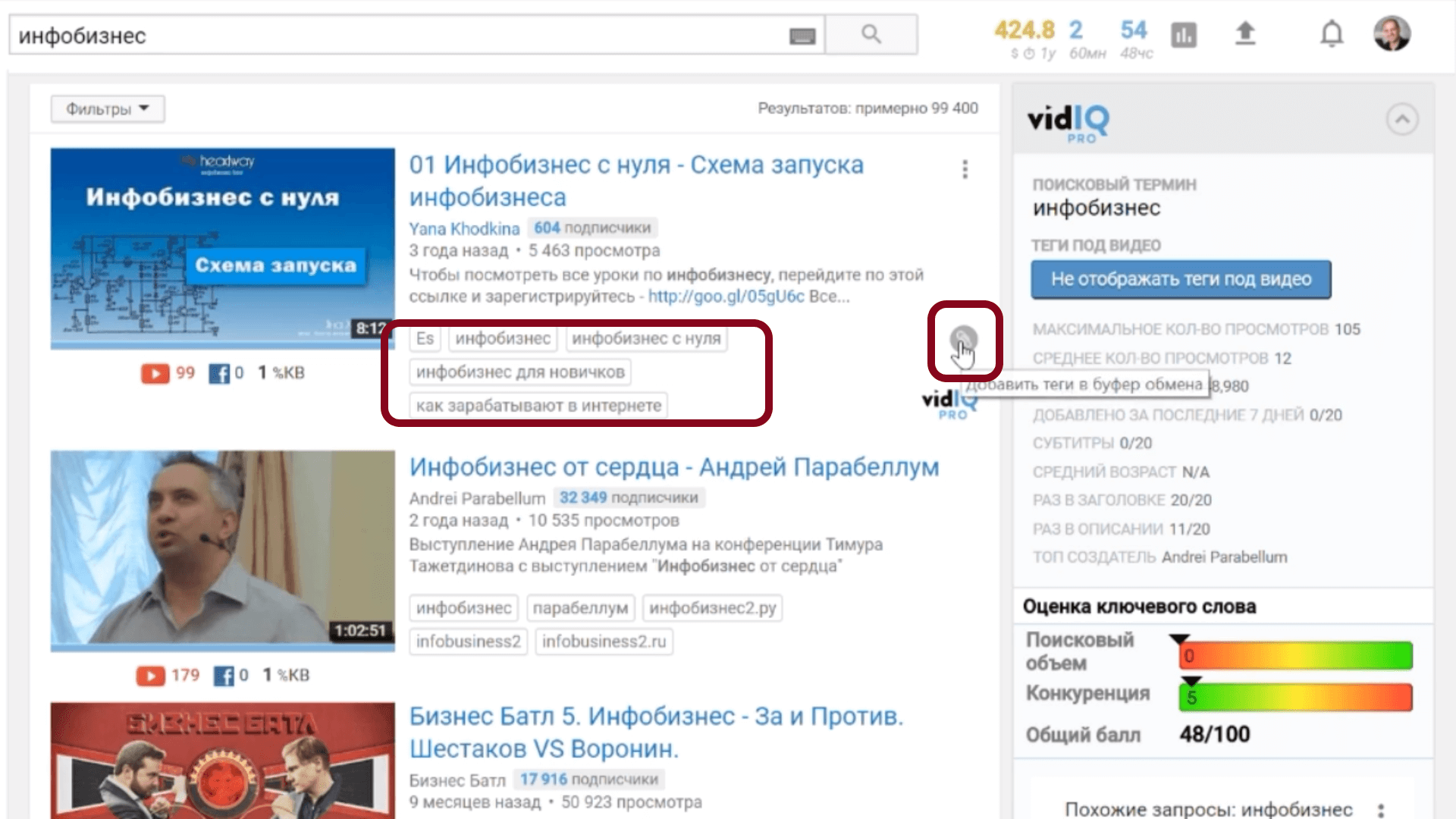
Task: Open Yana Khodkina channel link
Action: (464, 228)
